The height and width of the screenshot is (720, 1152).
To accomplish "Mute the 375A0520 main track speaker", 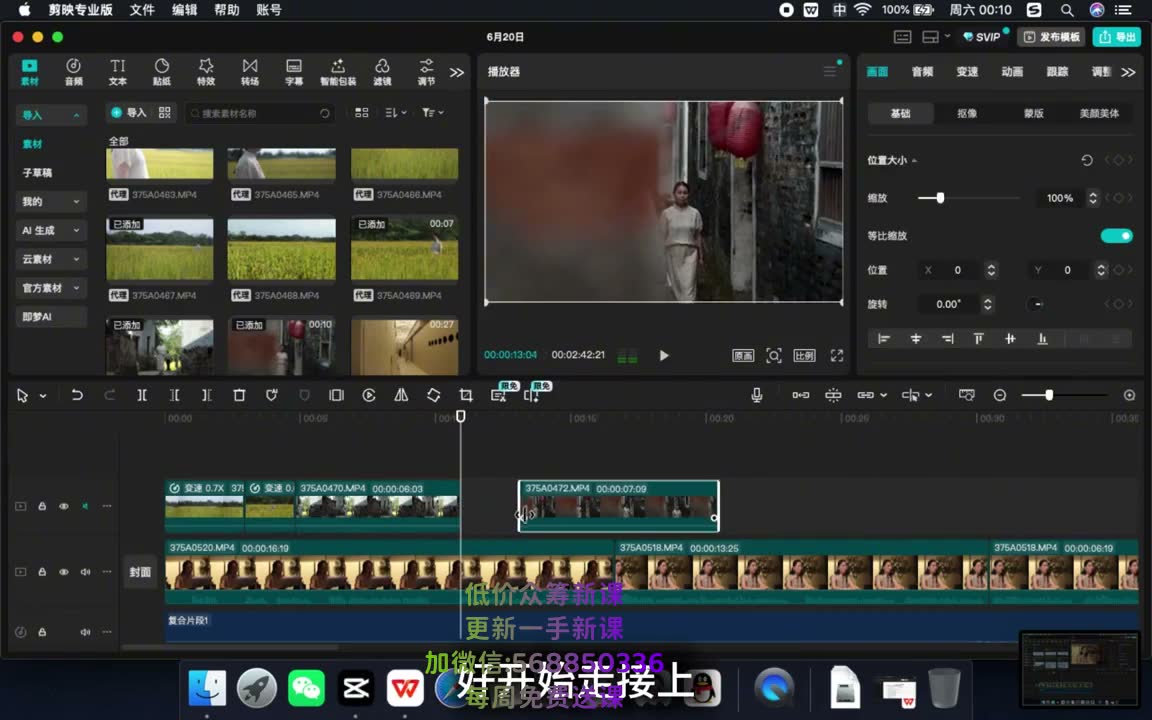I will pyautogui.click(x=85, y=572).
